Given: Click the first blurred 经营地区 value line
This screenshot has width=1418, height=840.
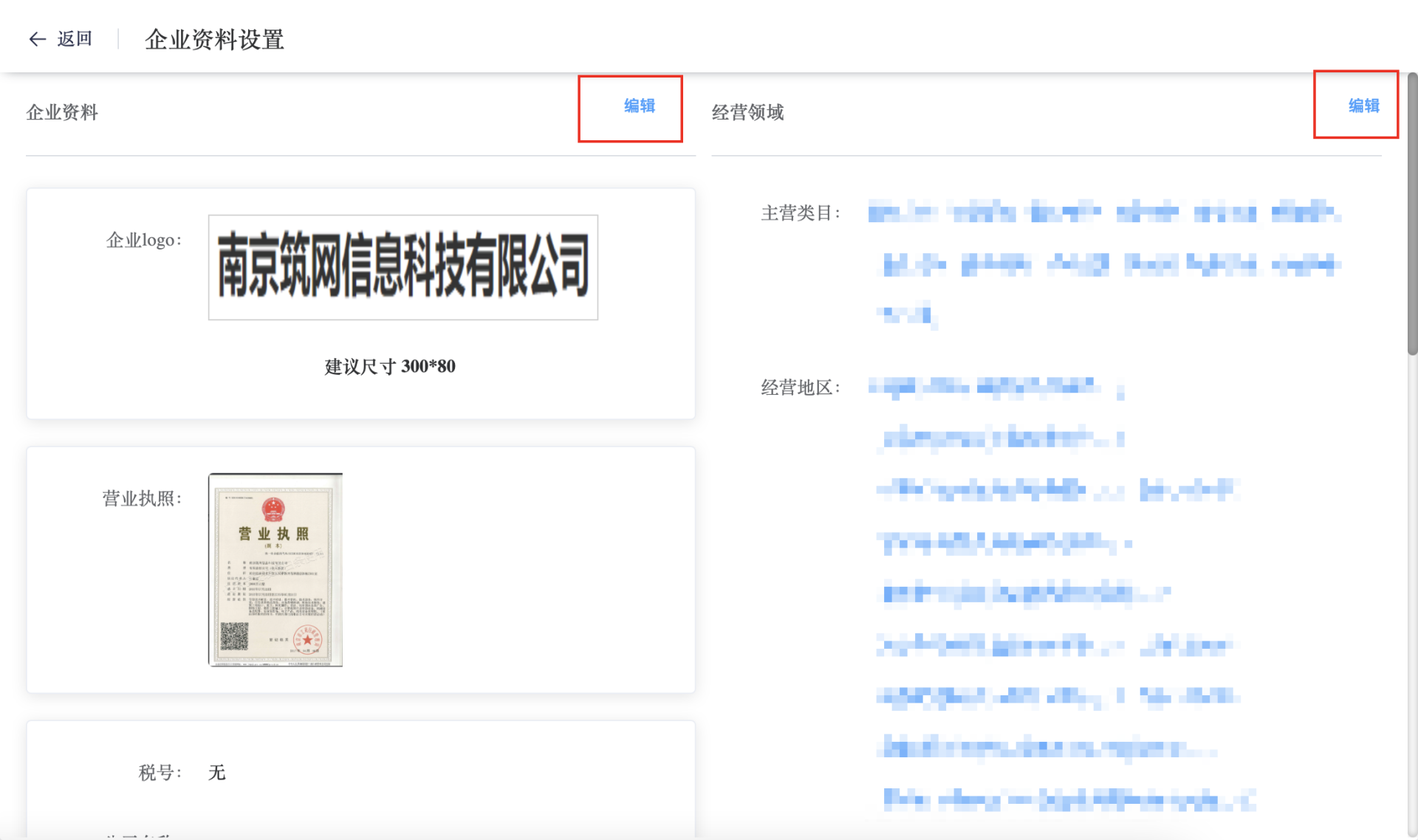Looking at the screenshot, I should tap(986, 387).
